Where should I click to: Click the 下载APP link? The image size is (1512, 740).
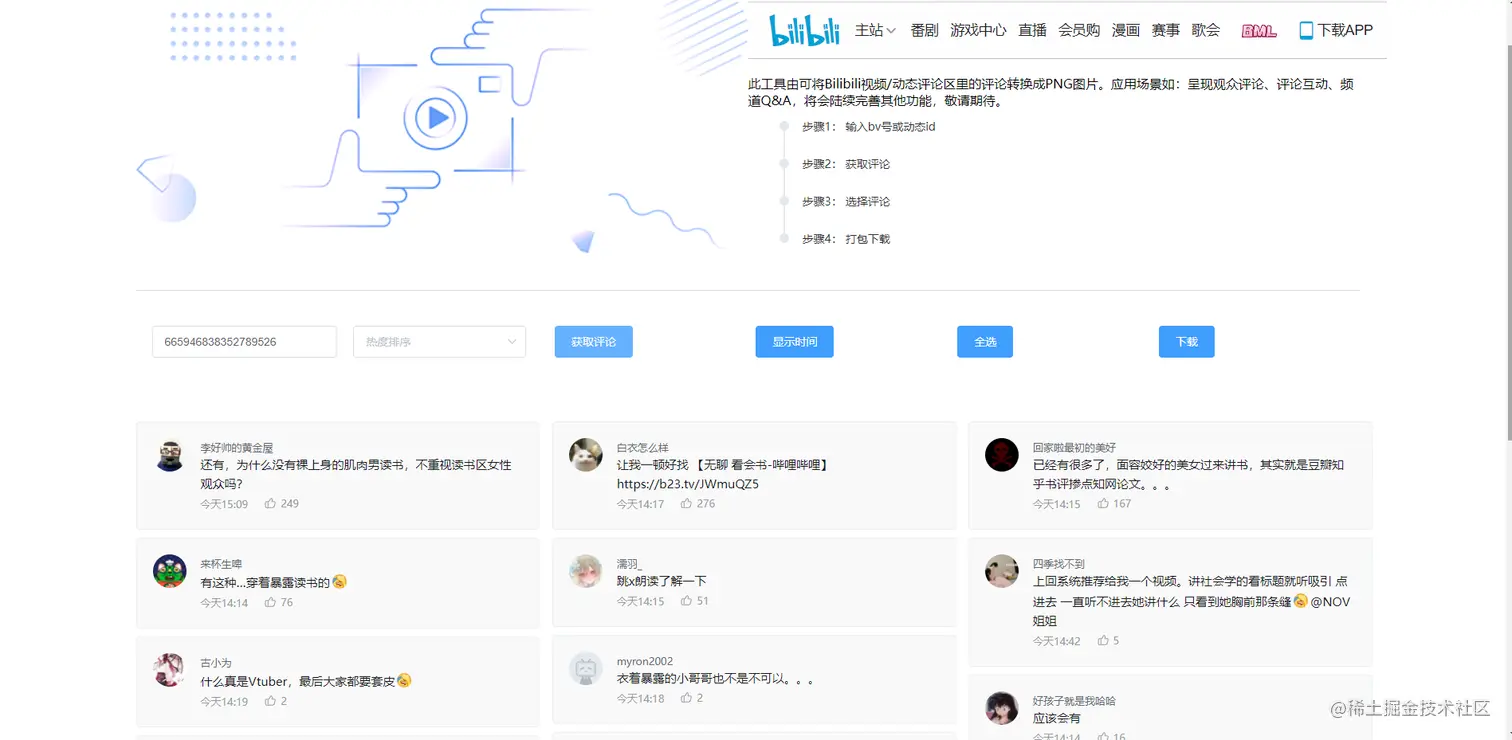click(1345, 31)
